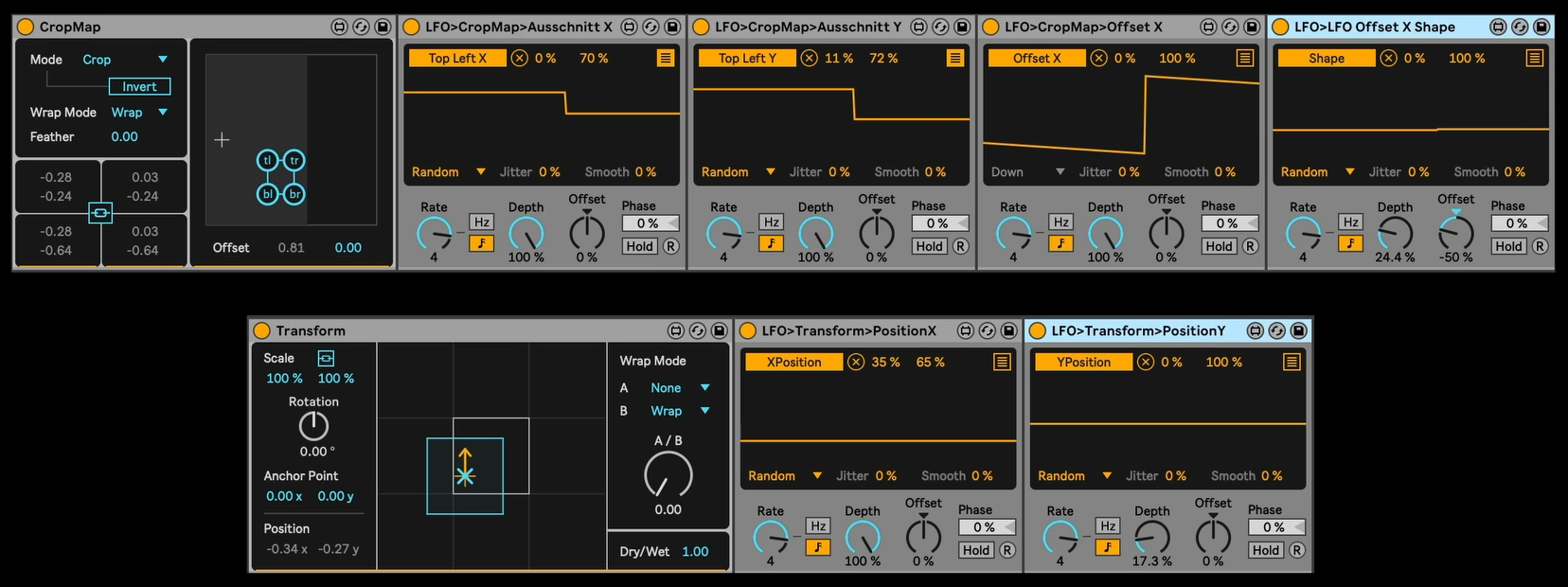Select the 'tr' corner handle in CropMap
Viewport: 1568px width, 587px height.
294,161
